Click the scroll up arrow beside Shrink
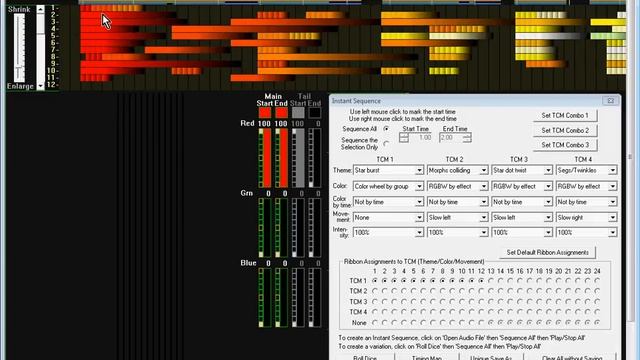640x360 pixels. [x=40, y=9]
